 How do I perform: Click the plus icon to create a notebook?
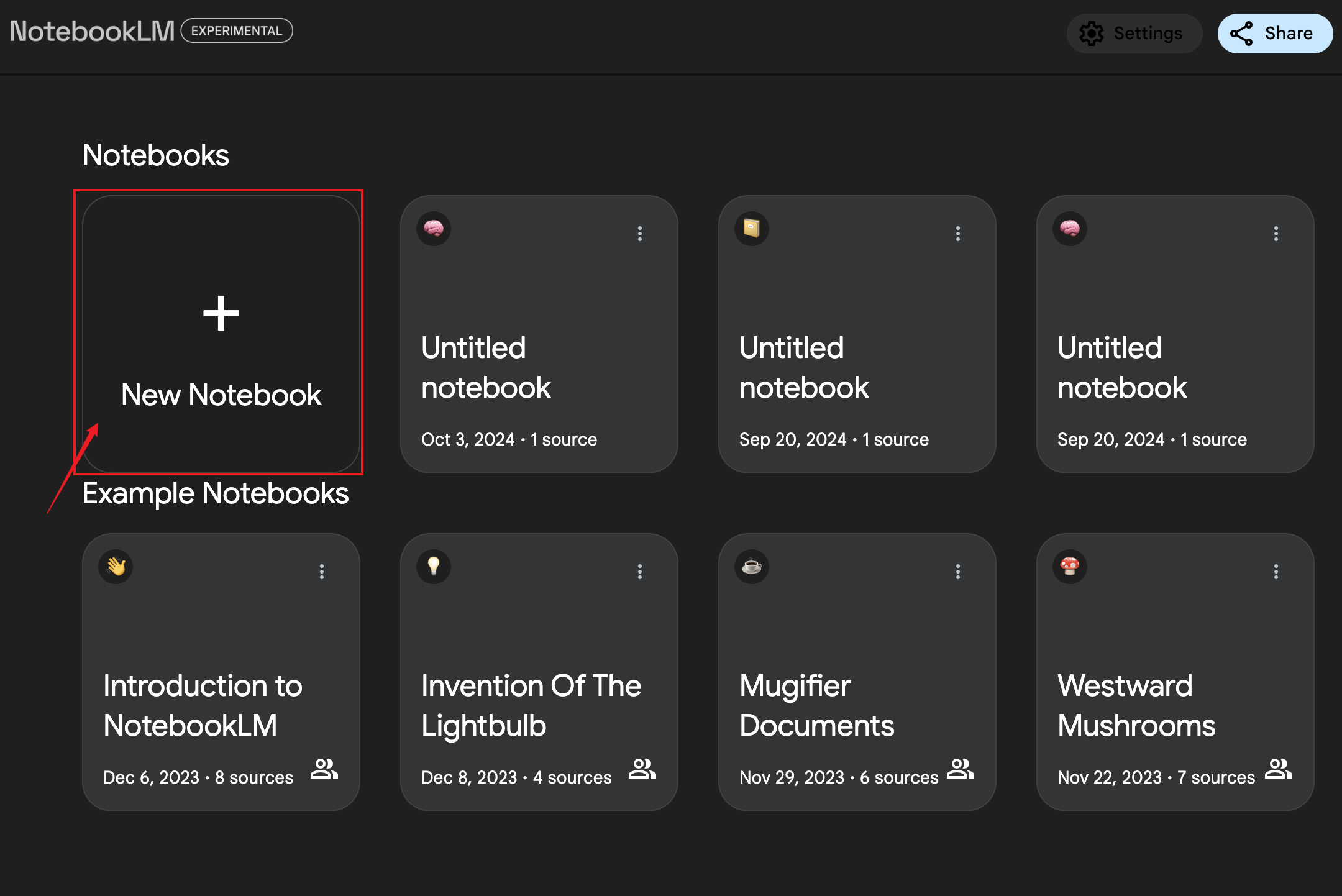tap(221, 313)
